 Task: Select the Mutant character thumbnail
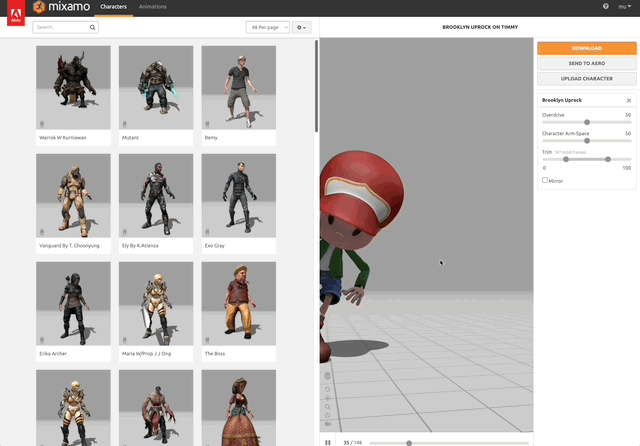[x=156, y=88]
